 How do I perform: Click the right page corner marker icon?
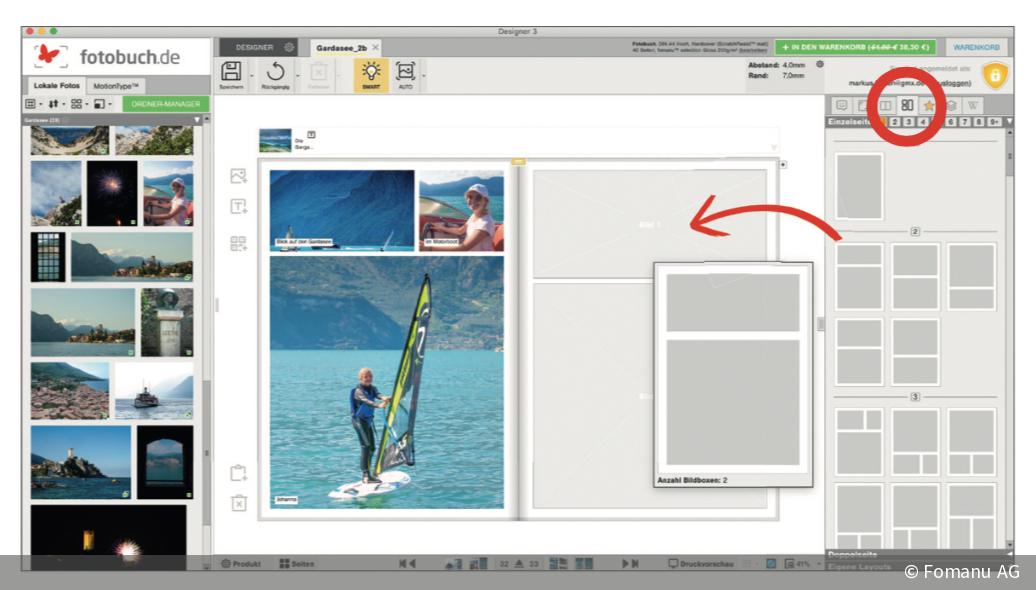[x=783, y=165]
